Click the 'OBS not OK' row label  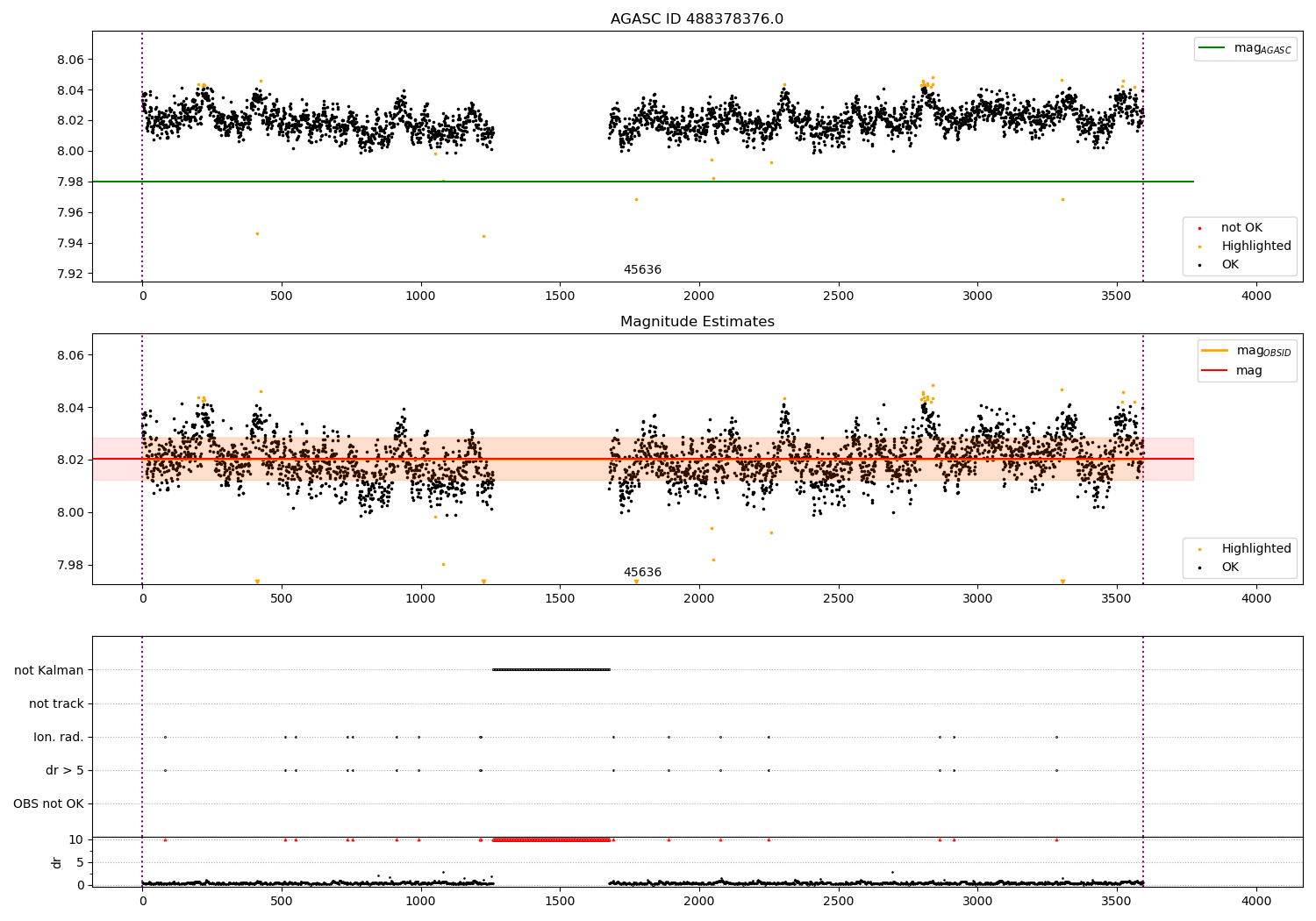tap(48, 803)
